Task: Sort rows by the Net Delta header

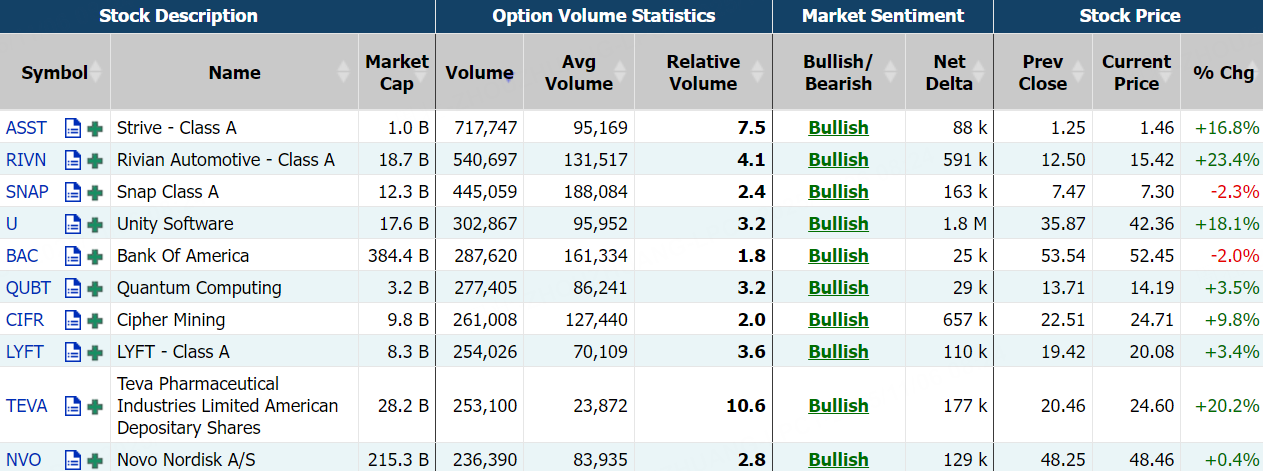Action: 948,72
